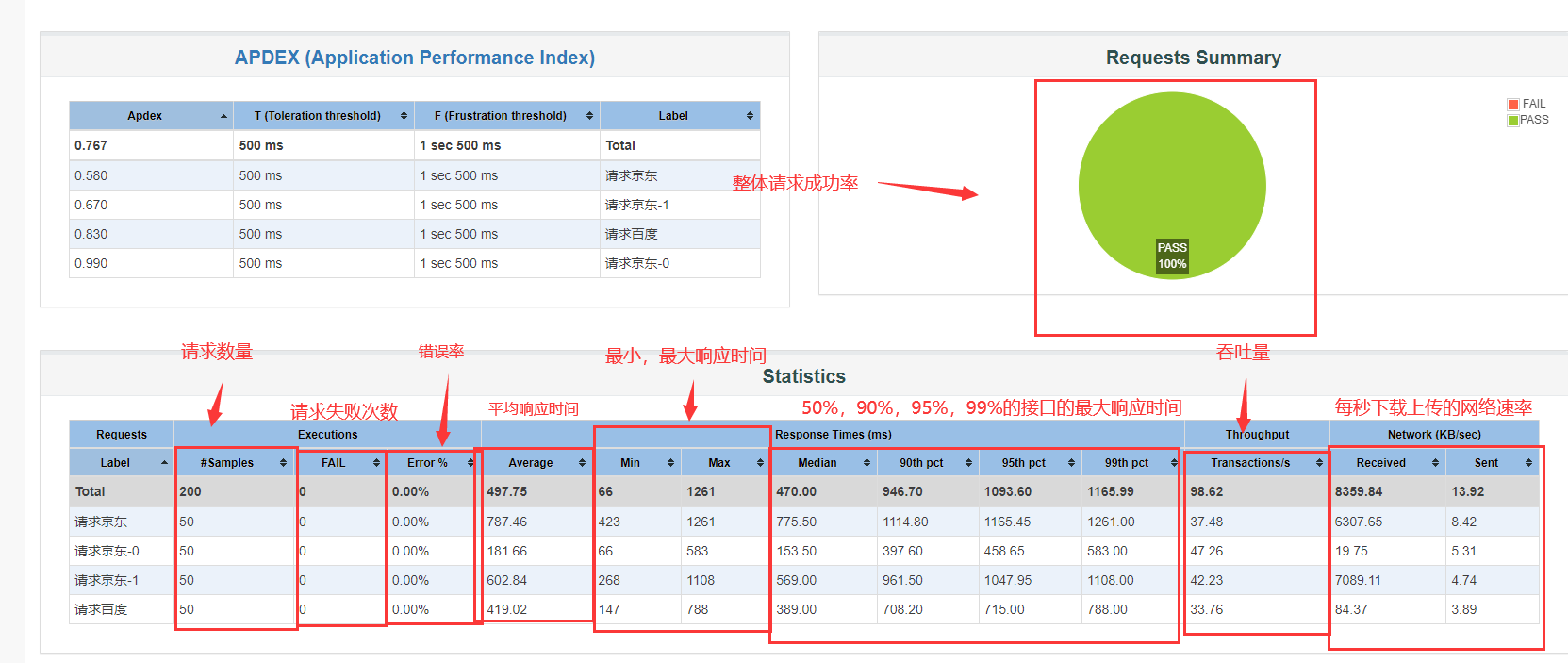This screenshot has height=663, width=1568.
Task: Sort Statistics by 90th pct column
Action: (928, 463)
